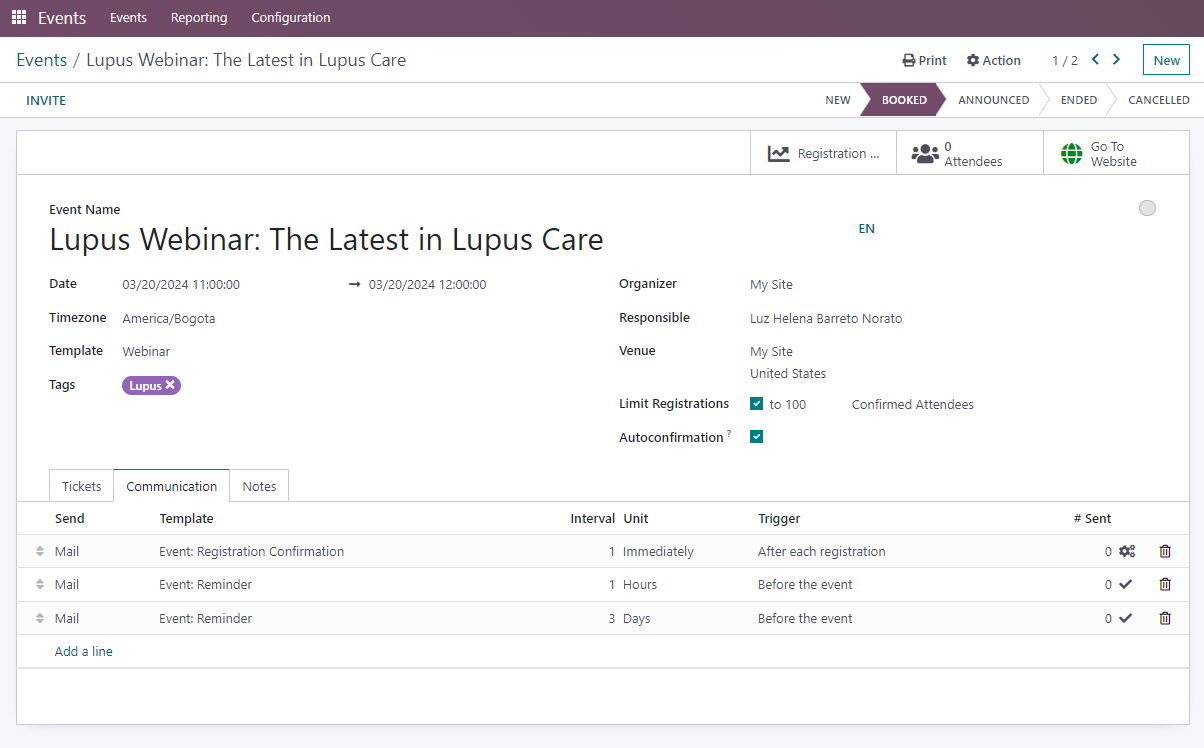This screenshot has height=748, width=1204.
Task: Set status to Announced stage
Action: tap(993, 100)
